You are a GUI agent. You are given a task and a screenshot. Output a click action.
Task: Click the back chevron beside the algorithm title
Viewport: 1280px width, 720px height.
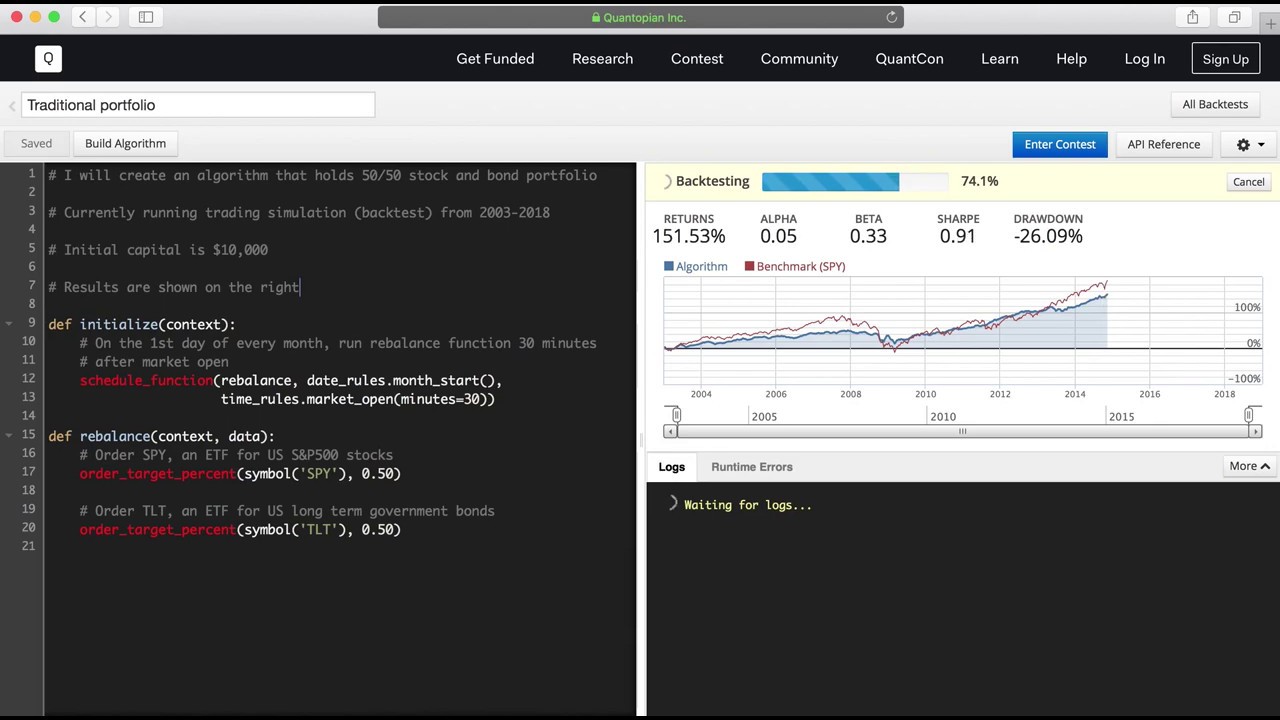pos(12,105)
